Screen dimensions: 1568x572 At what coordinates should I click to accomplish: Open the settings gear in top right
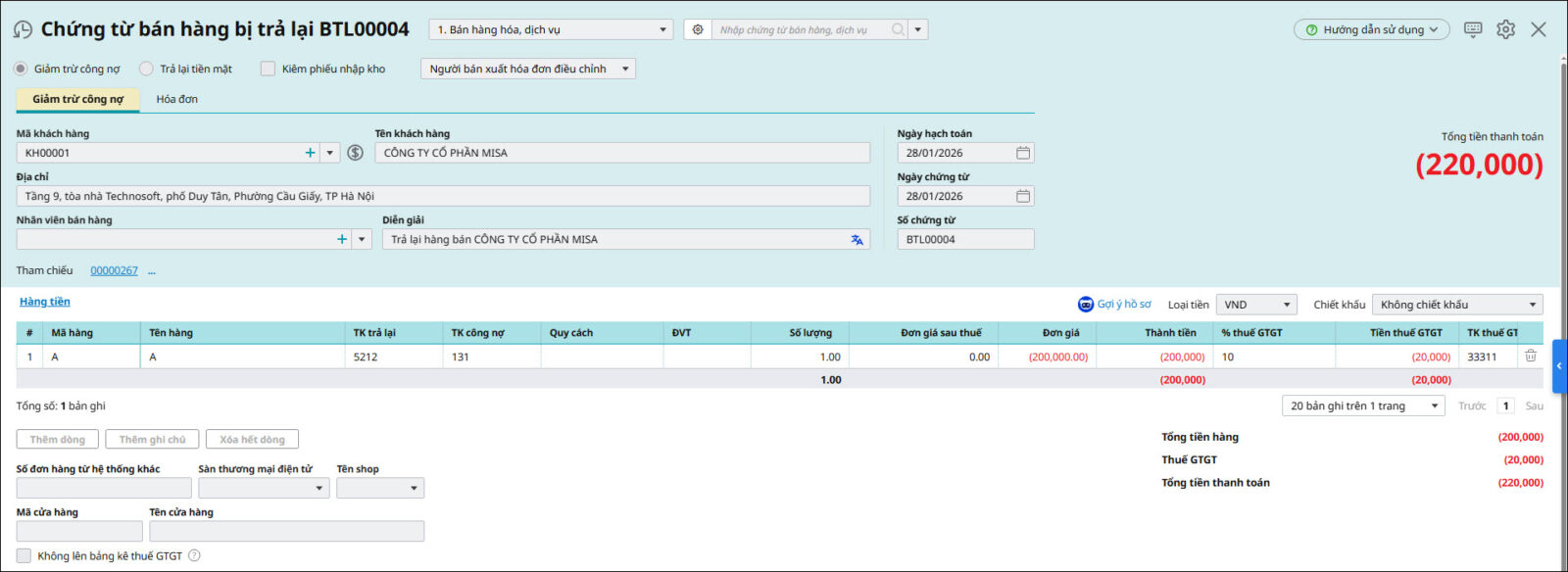pos(1506,29)
